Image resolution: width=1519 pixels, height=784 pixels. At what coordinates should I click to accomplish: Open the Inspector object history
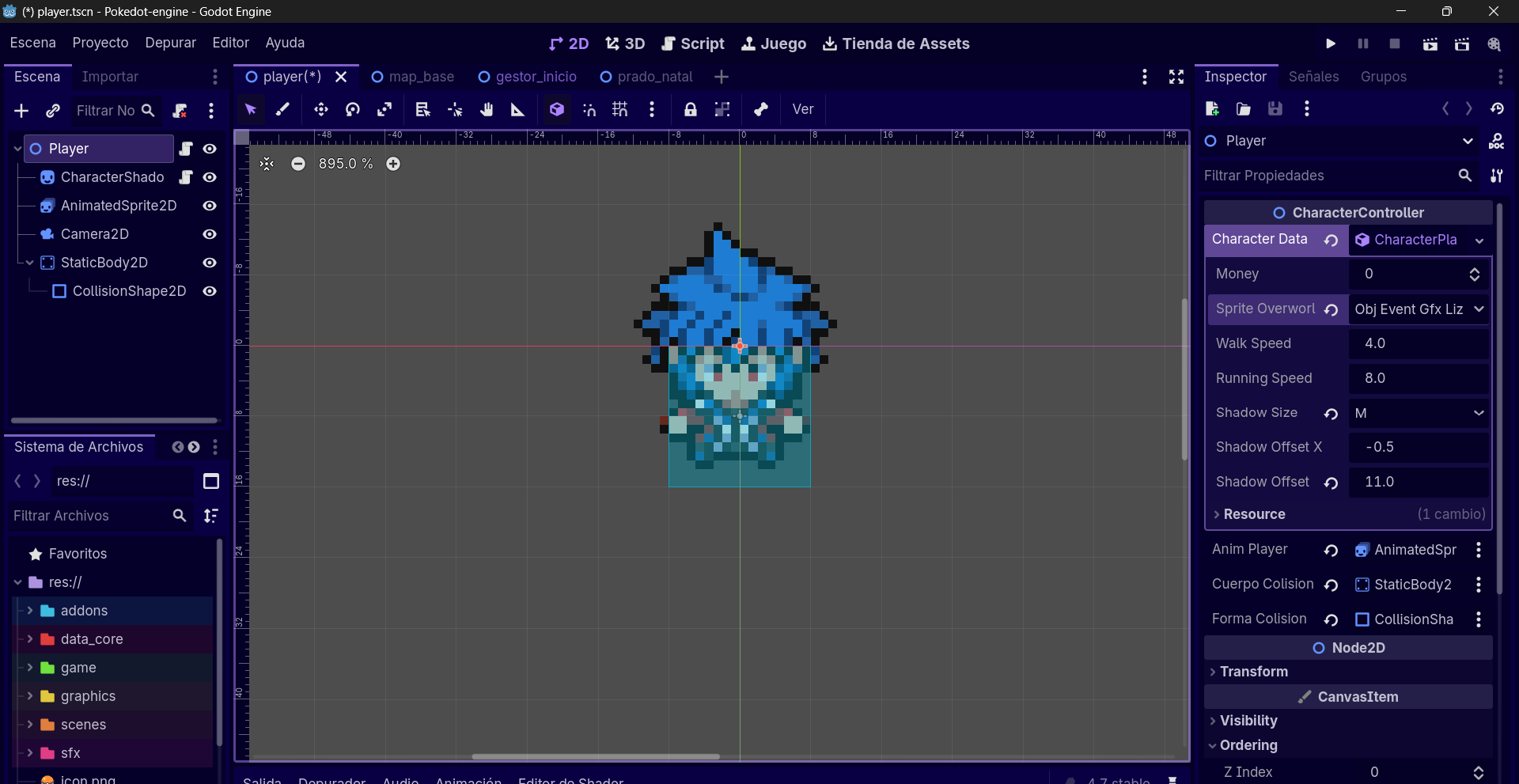1497,108
